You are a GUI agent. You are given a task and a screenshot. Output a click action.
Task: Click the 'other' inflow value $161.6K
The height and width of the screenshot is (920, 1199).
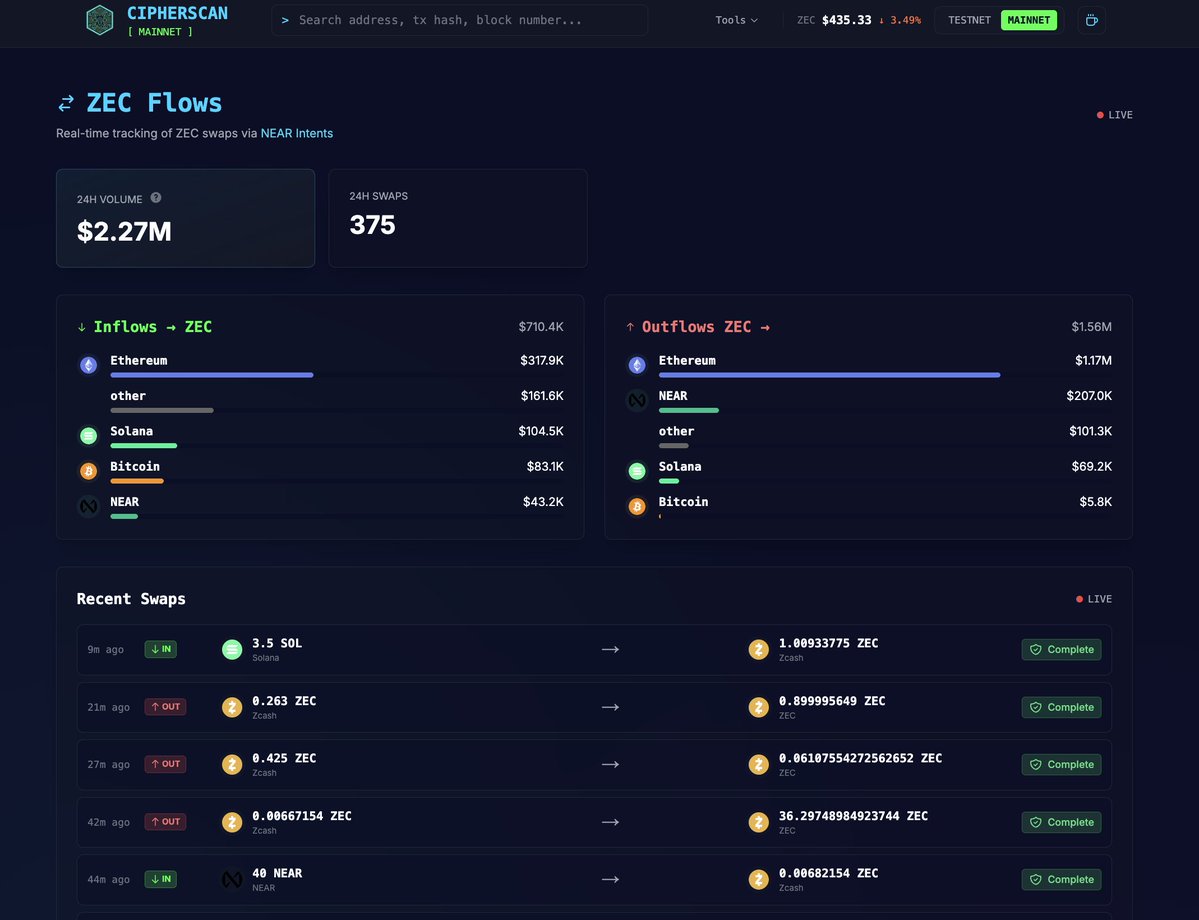coord(542,395)
